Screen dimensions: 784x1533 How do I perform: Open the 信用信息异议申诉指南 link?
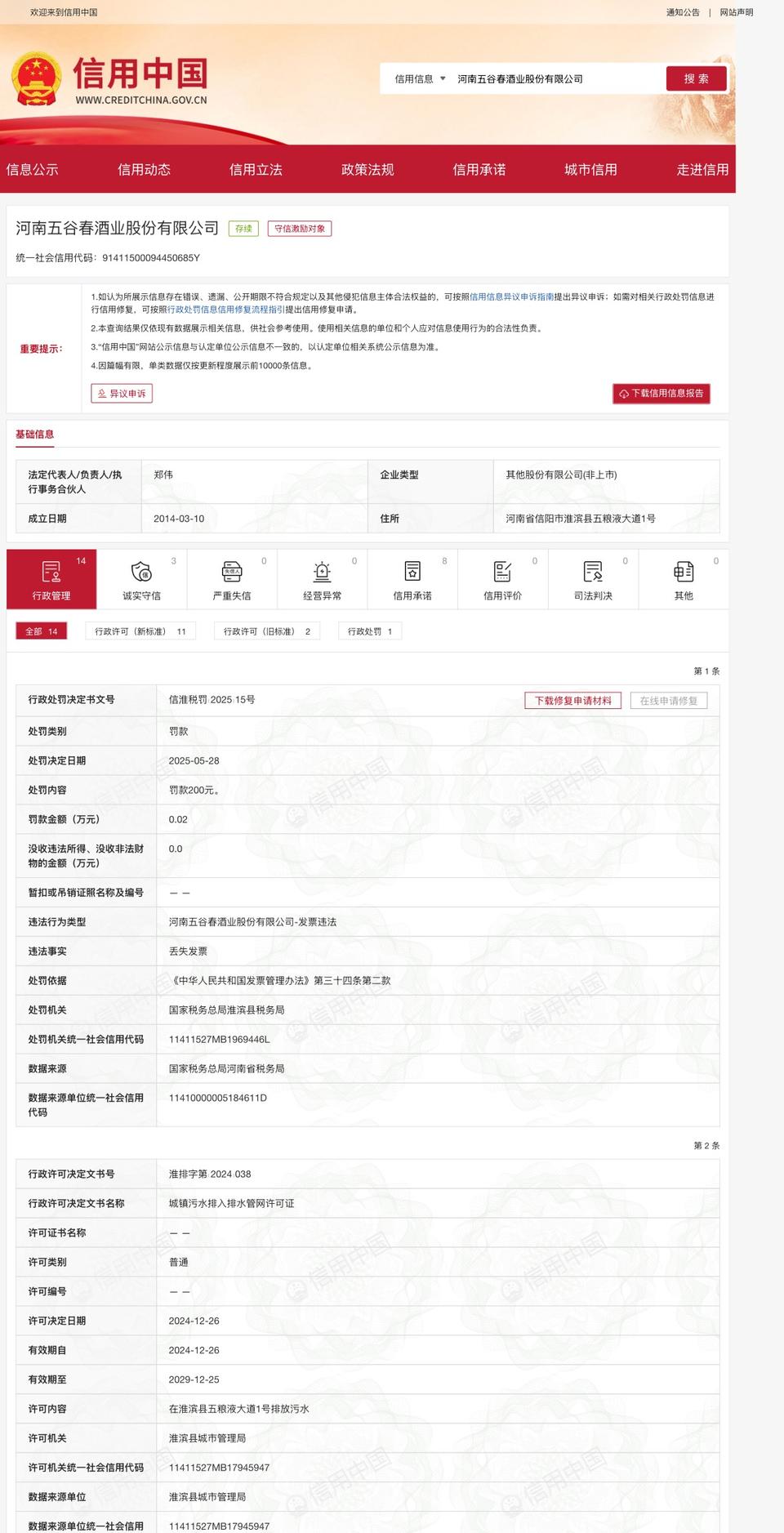pos(511,297)
